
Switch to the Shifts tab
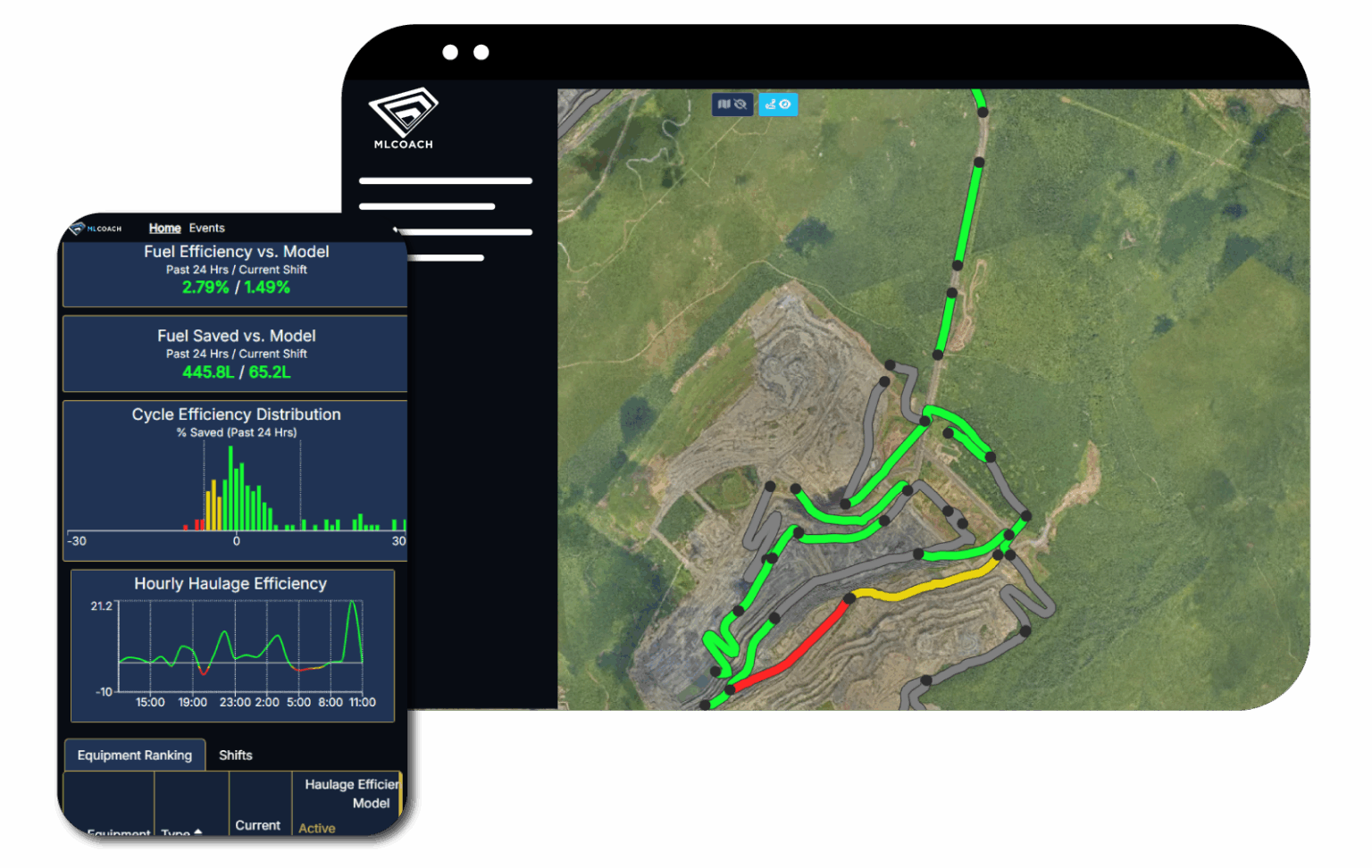coord(236,755)
